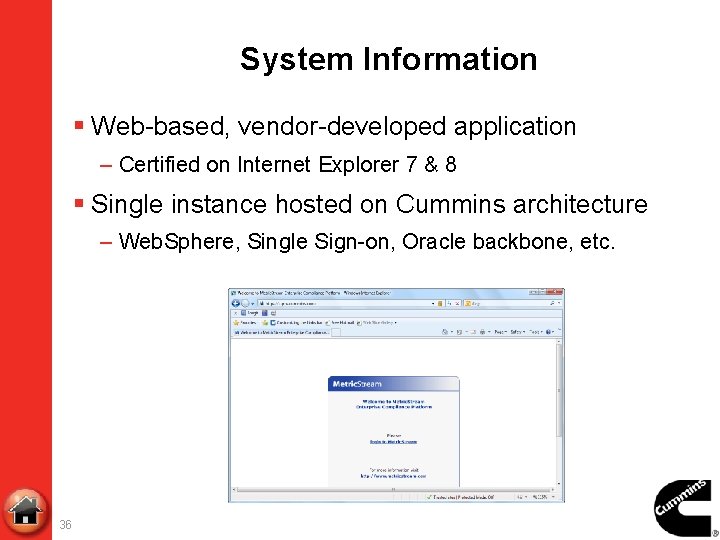The image size is (720, 540).
Task: Click the 'System Information' title
Action: (388, 59)
